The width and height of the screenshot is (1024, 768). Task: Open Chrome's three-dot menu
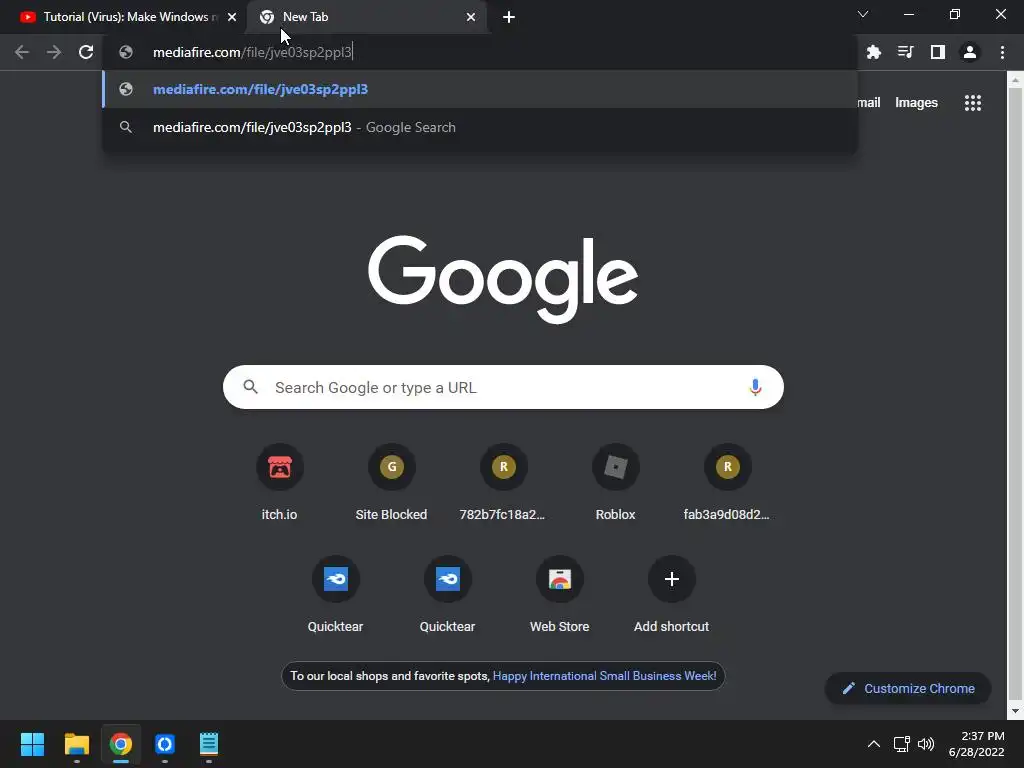click(1002, 52)
